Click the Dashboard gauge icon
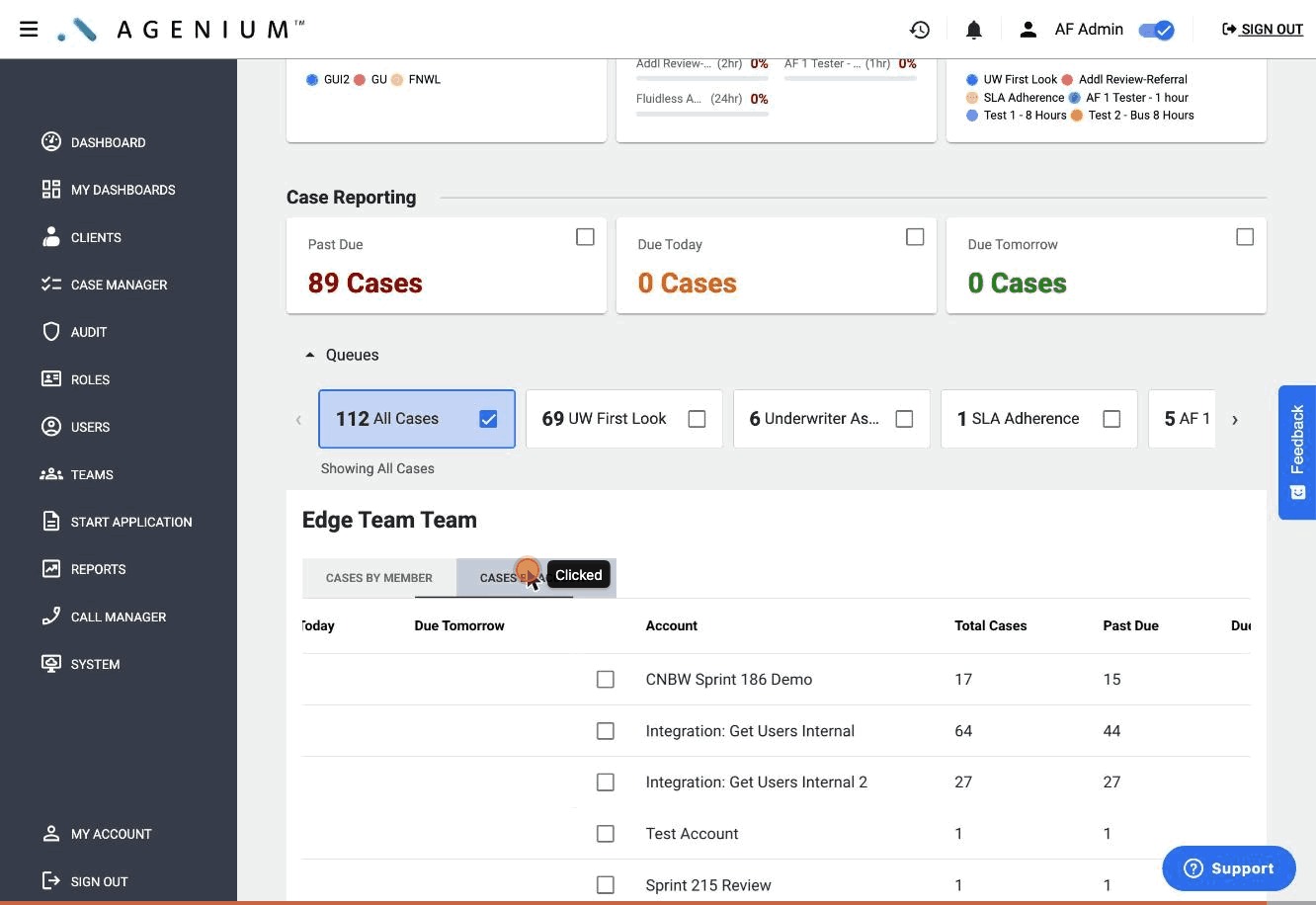 (x=51, y=141)
